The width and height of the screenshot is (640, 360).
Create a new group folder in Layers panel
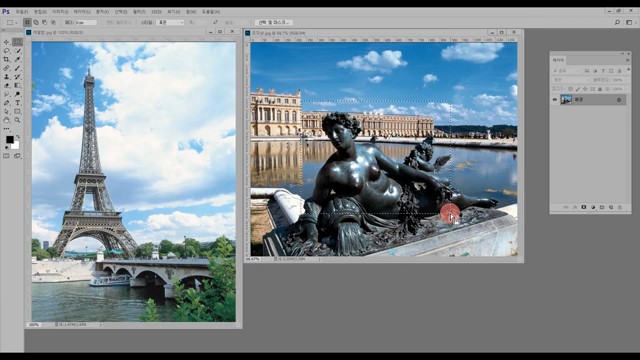tap(602, 207)
